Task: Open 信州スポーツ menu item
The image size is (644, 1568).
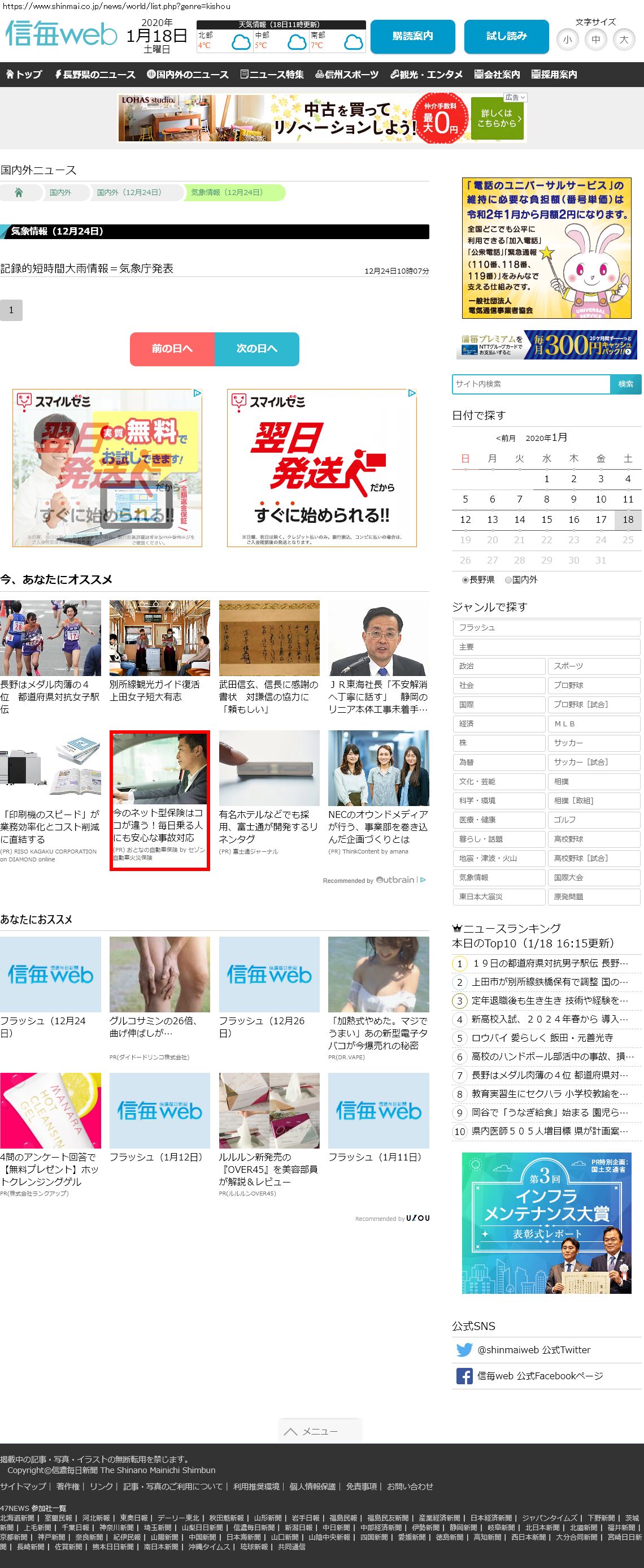Action: [x=347, y=74]
